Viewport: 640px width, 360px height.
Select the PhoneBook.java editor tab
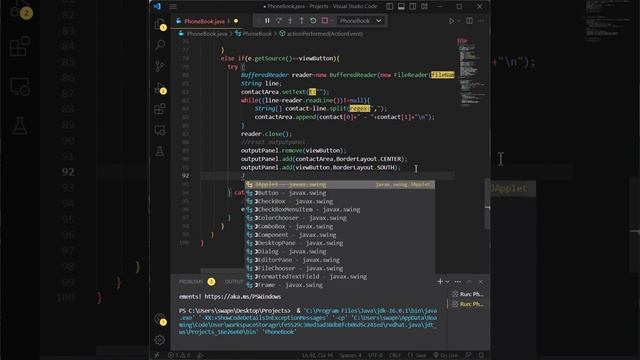click(207, 21)
